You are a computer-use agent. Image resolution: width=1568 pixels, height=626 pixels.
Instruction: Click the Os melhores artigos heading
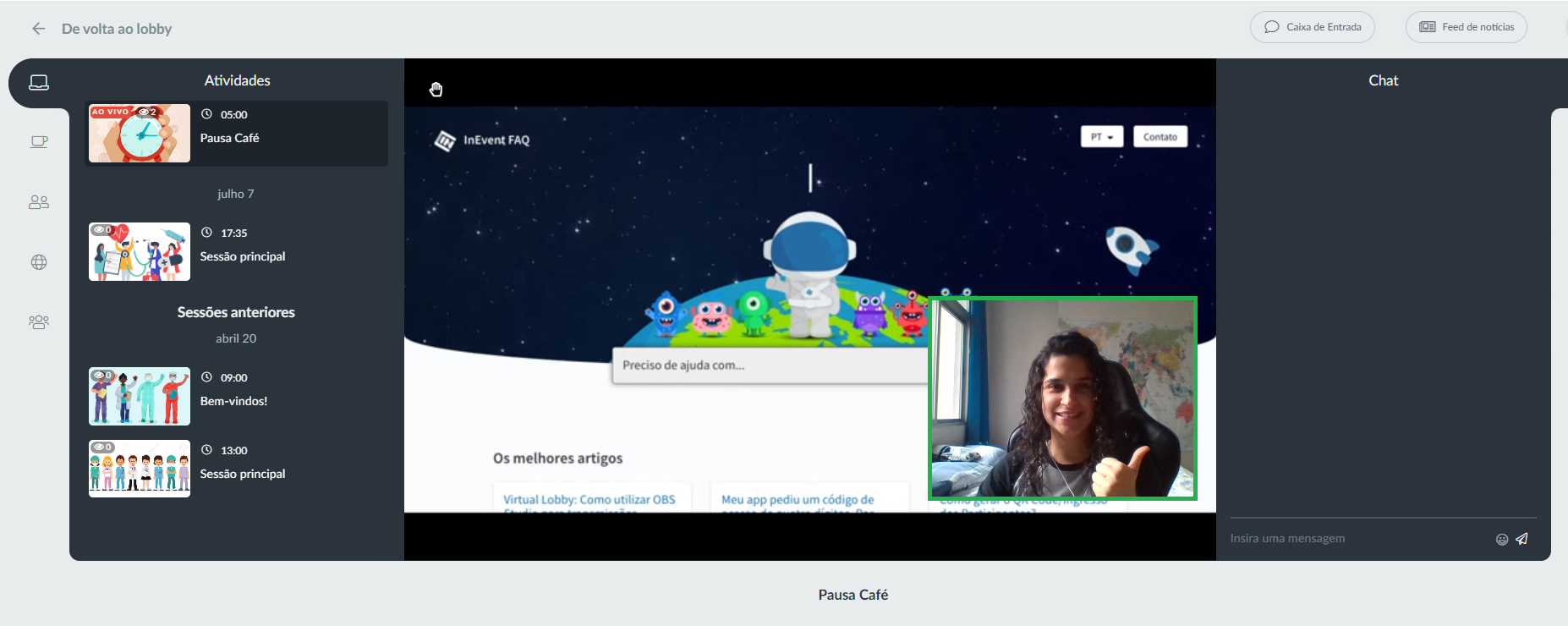click(557, 459)
